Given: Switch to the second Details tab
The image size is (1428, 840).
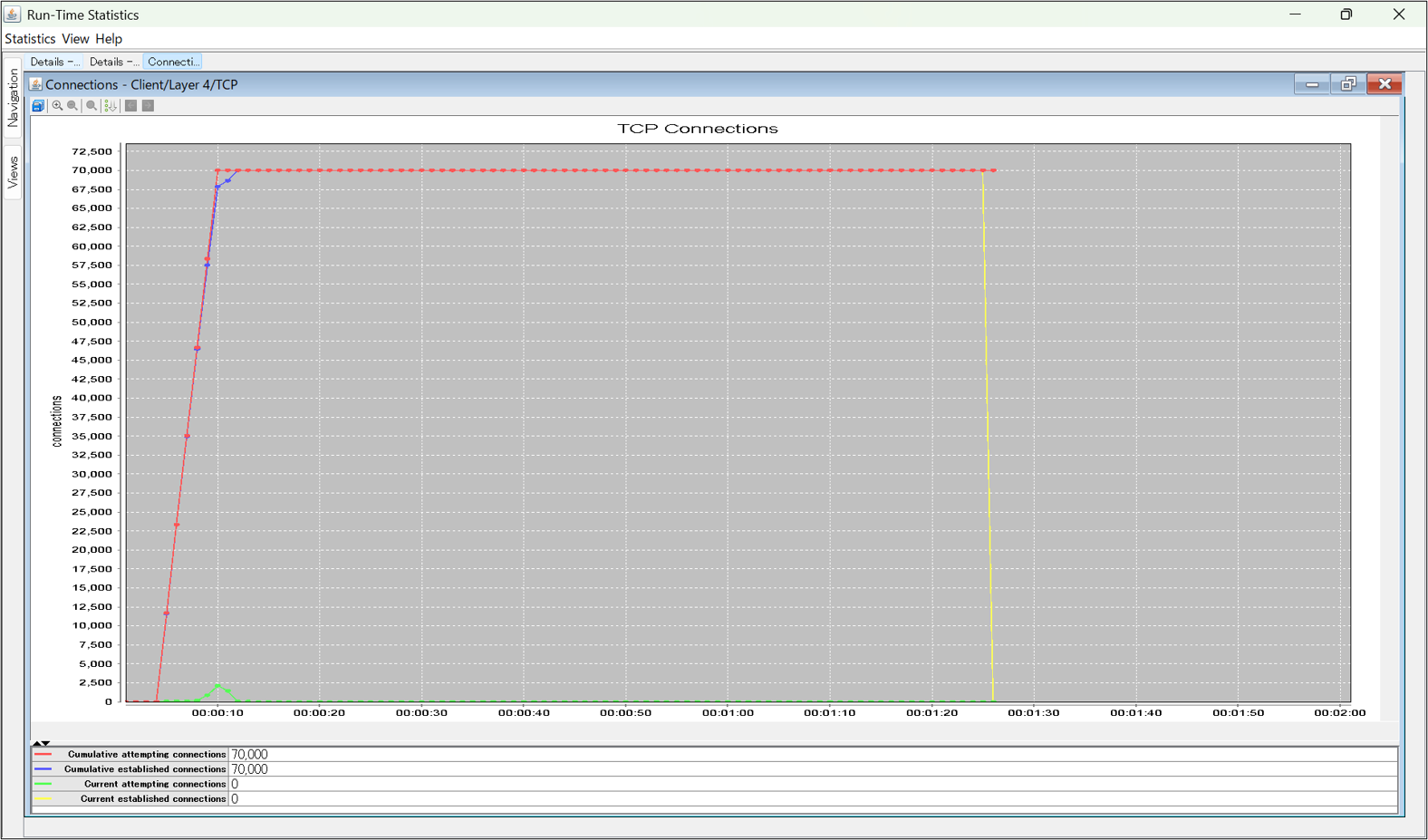Looking at the screenshot, I should coord(113,62).
